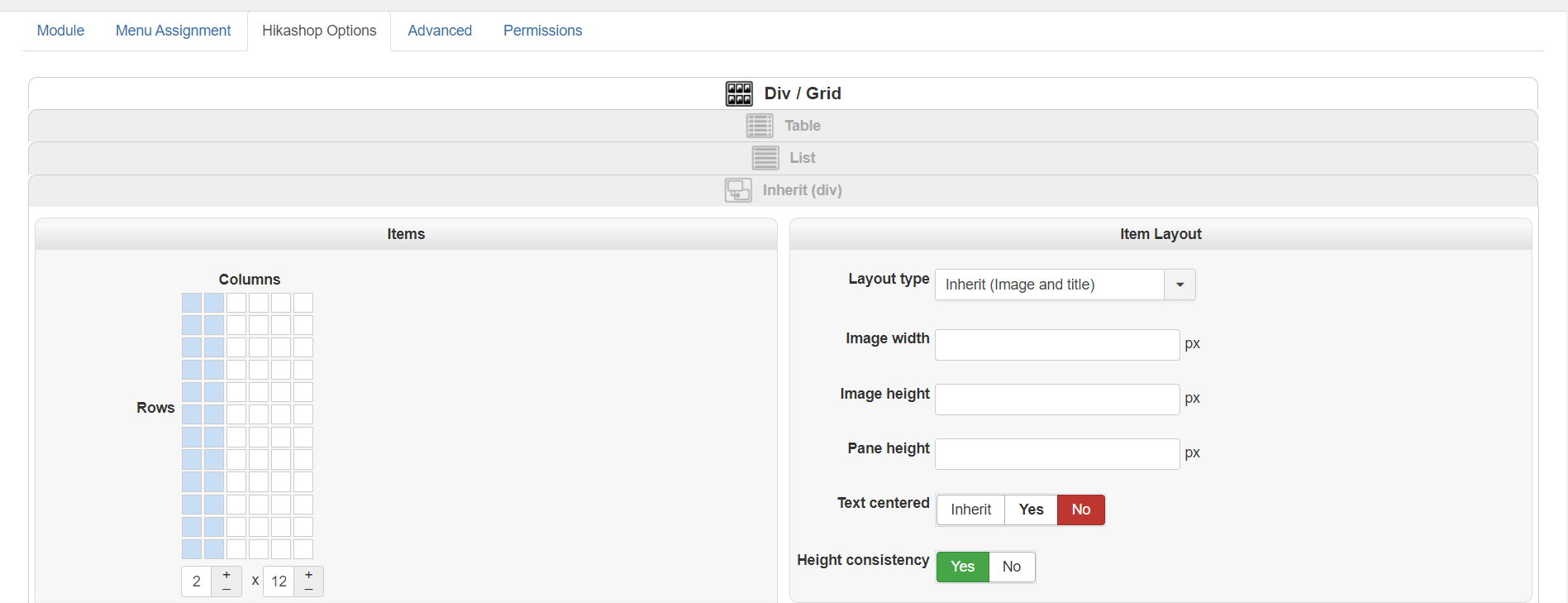
Task: Set Text centered to Yes
Action: click(1031, 510)
